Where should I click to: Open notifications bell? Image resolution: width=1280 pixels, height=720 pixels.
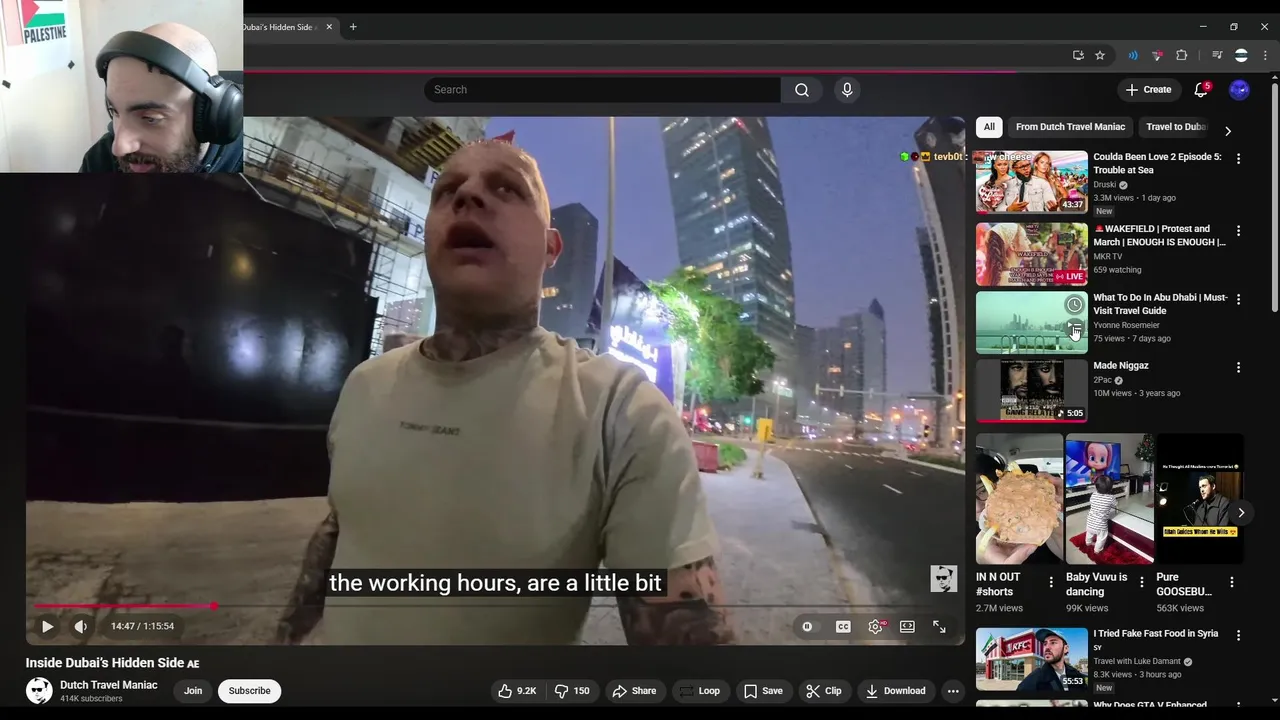point(1201,90)
